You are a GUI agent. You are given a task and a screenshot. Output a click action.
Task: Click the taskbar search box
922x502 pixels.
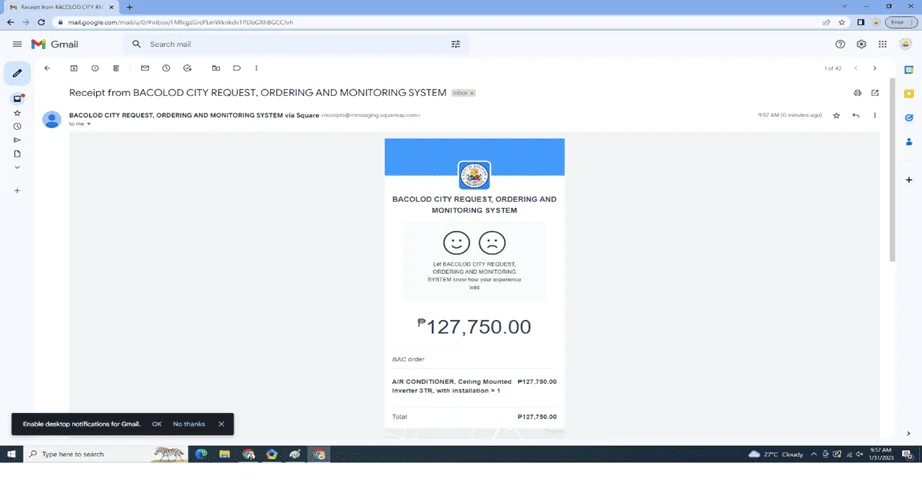106,454
